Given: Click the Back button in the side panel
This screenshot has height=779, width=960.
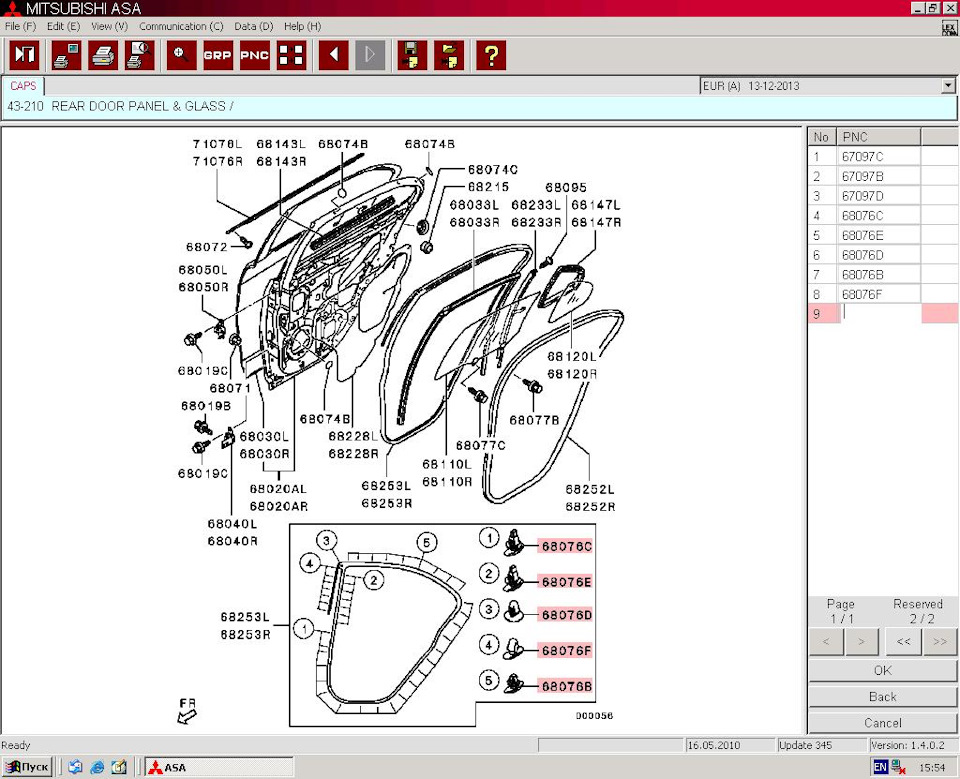Looking at the screenshot, I should pyautogui.click(x=882, y=697).
